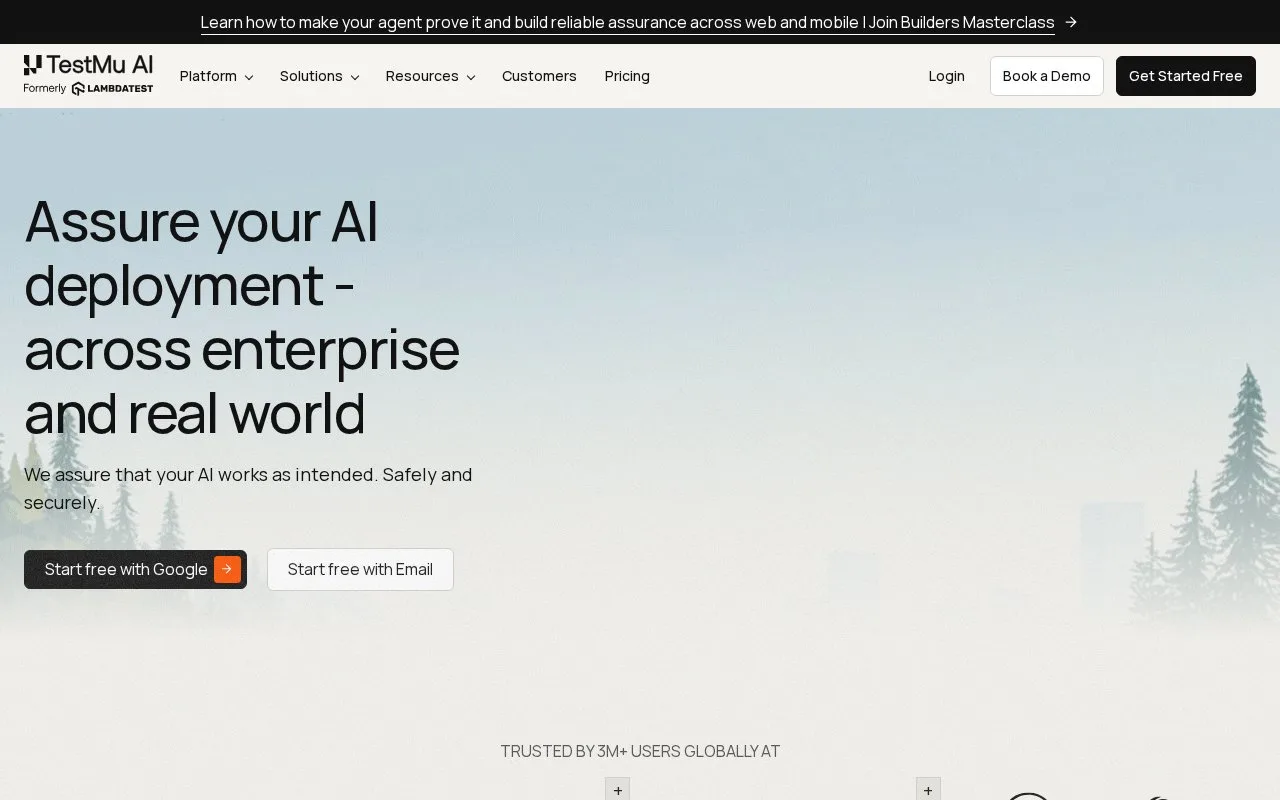Click the TestMu AI logo
The image size is (1280, 800).
[88, 66]
